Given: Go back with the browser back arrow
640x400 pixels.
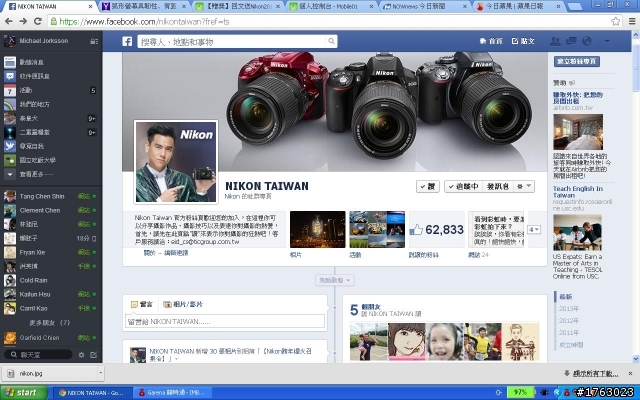Looking at the screenshot, I should 9,21.
